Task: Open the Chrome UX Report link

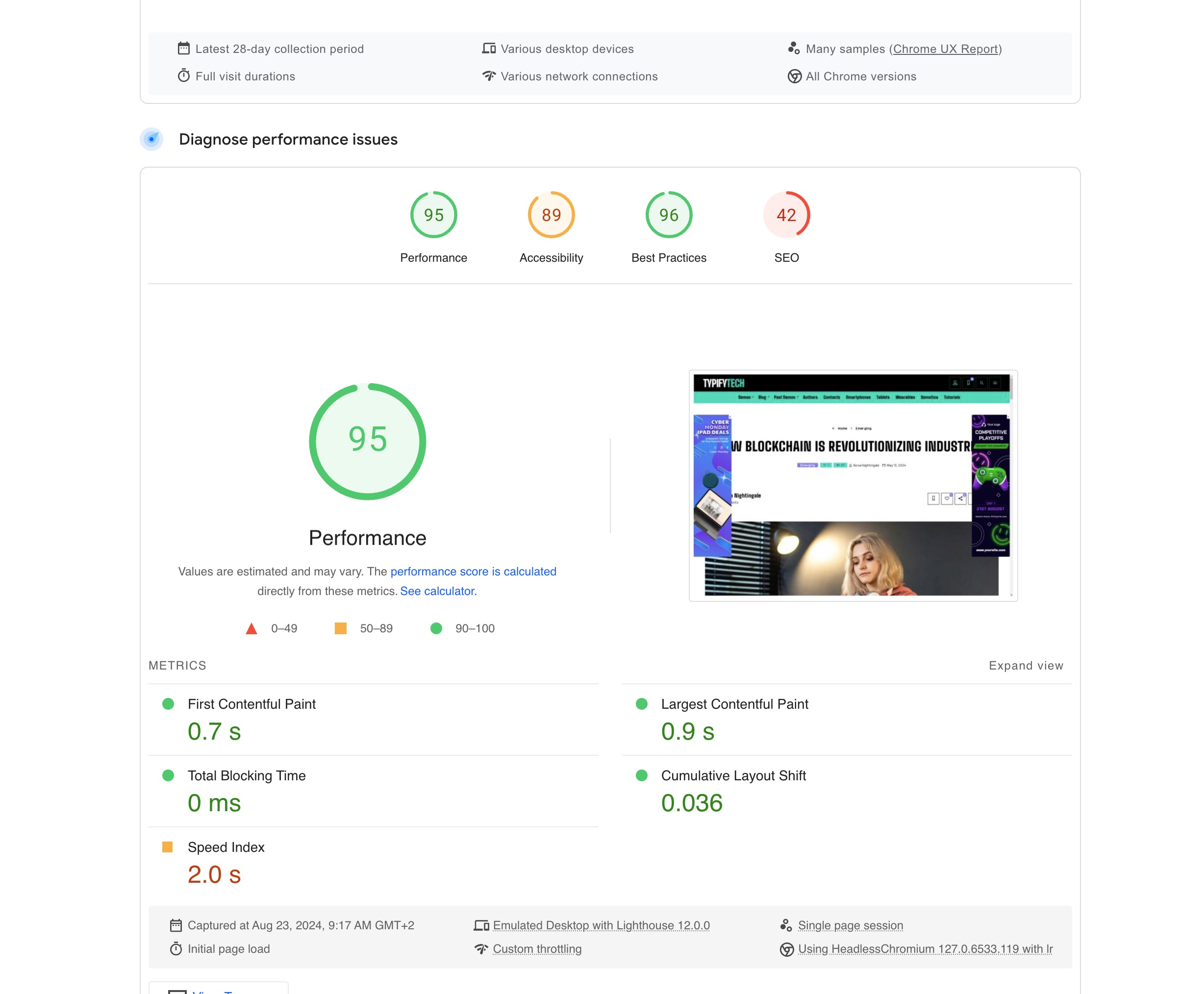Action: 945,49
